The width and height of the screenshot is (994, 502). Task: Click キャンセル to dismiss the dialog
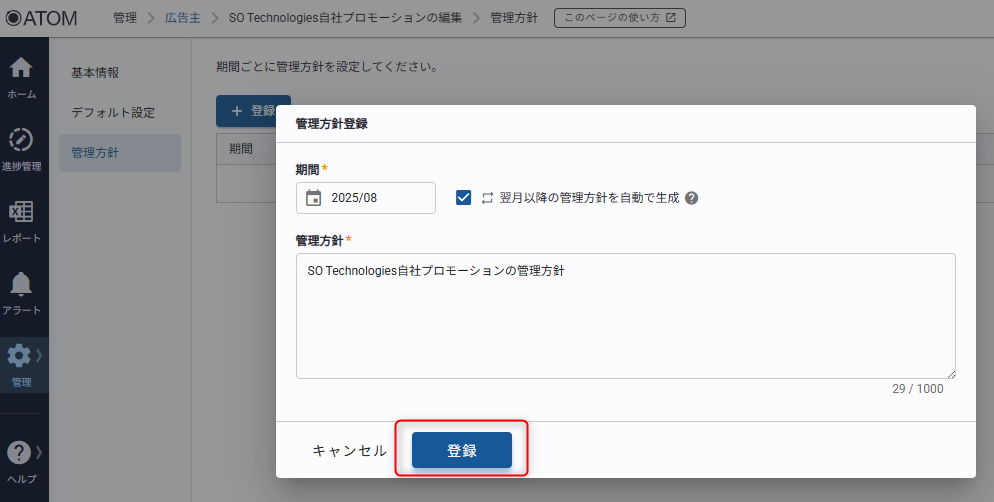349,451
